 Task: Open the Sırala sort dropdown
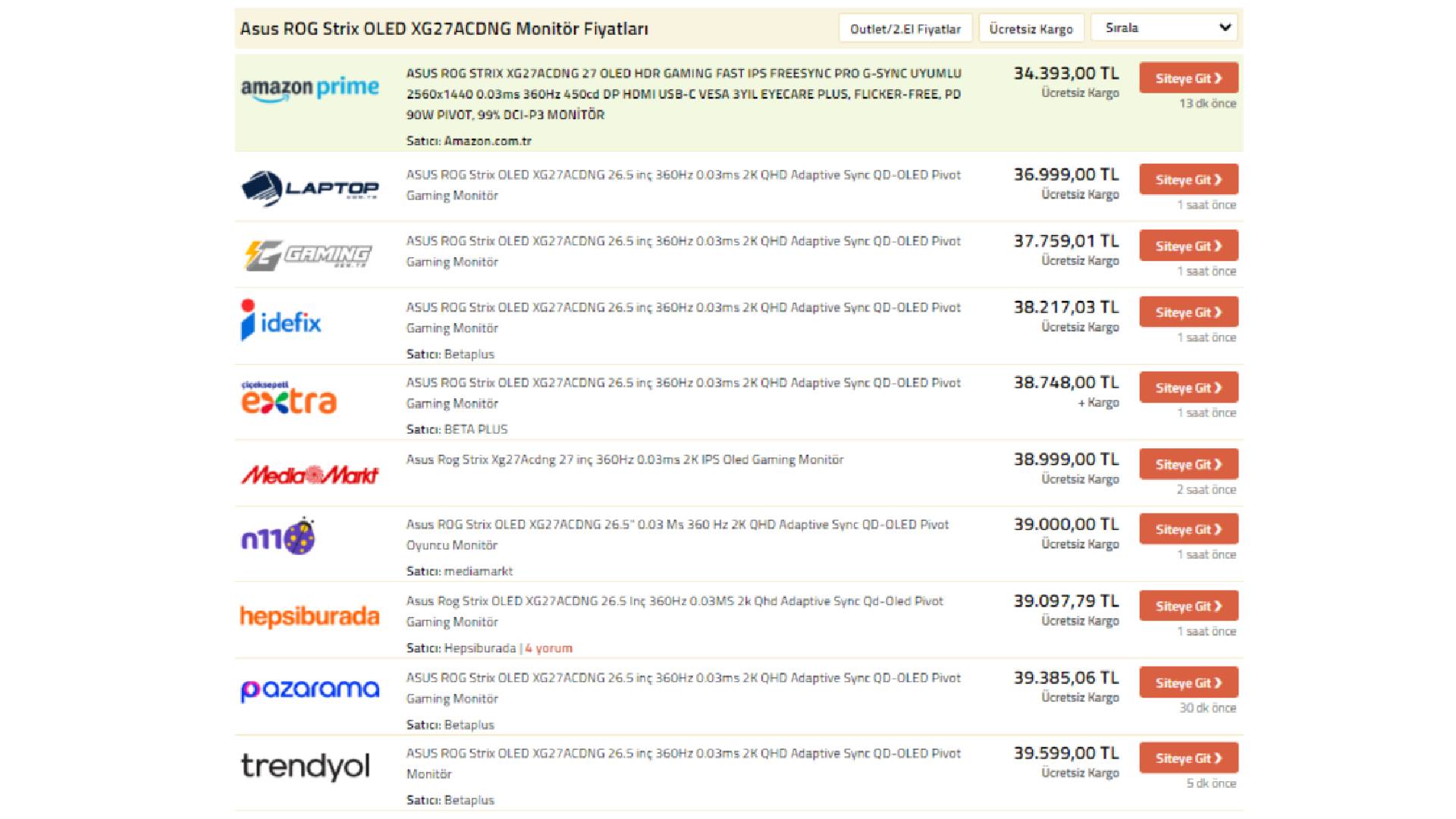click(x=1165, y=27)
